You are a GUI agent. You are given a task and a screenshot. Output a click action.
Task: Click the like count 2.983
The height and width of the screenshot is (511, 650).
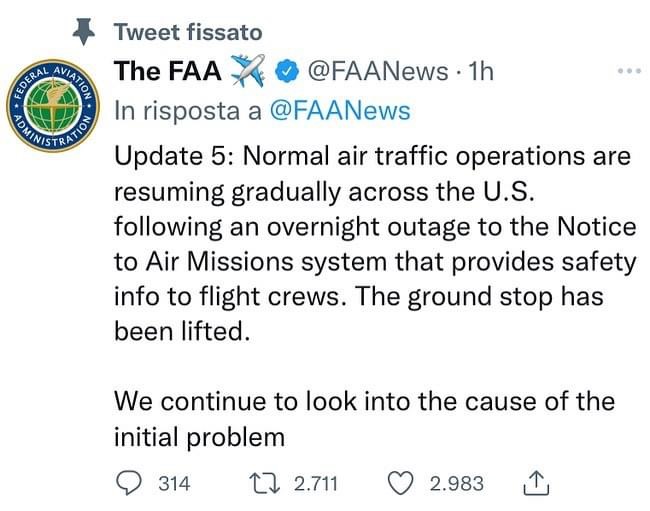click(456, 483)
